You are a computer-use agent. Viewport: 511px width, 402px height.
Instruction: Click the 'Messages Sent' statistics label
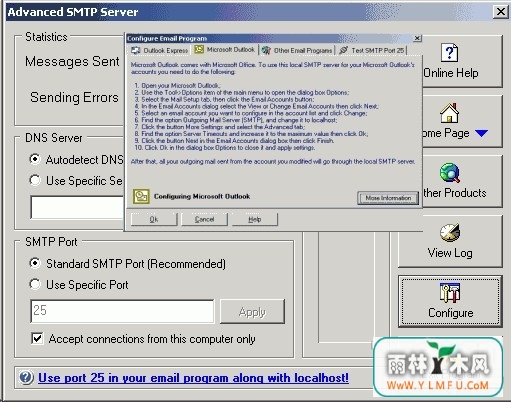pyautogui.click(x=72, y=61)
